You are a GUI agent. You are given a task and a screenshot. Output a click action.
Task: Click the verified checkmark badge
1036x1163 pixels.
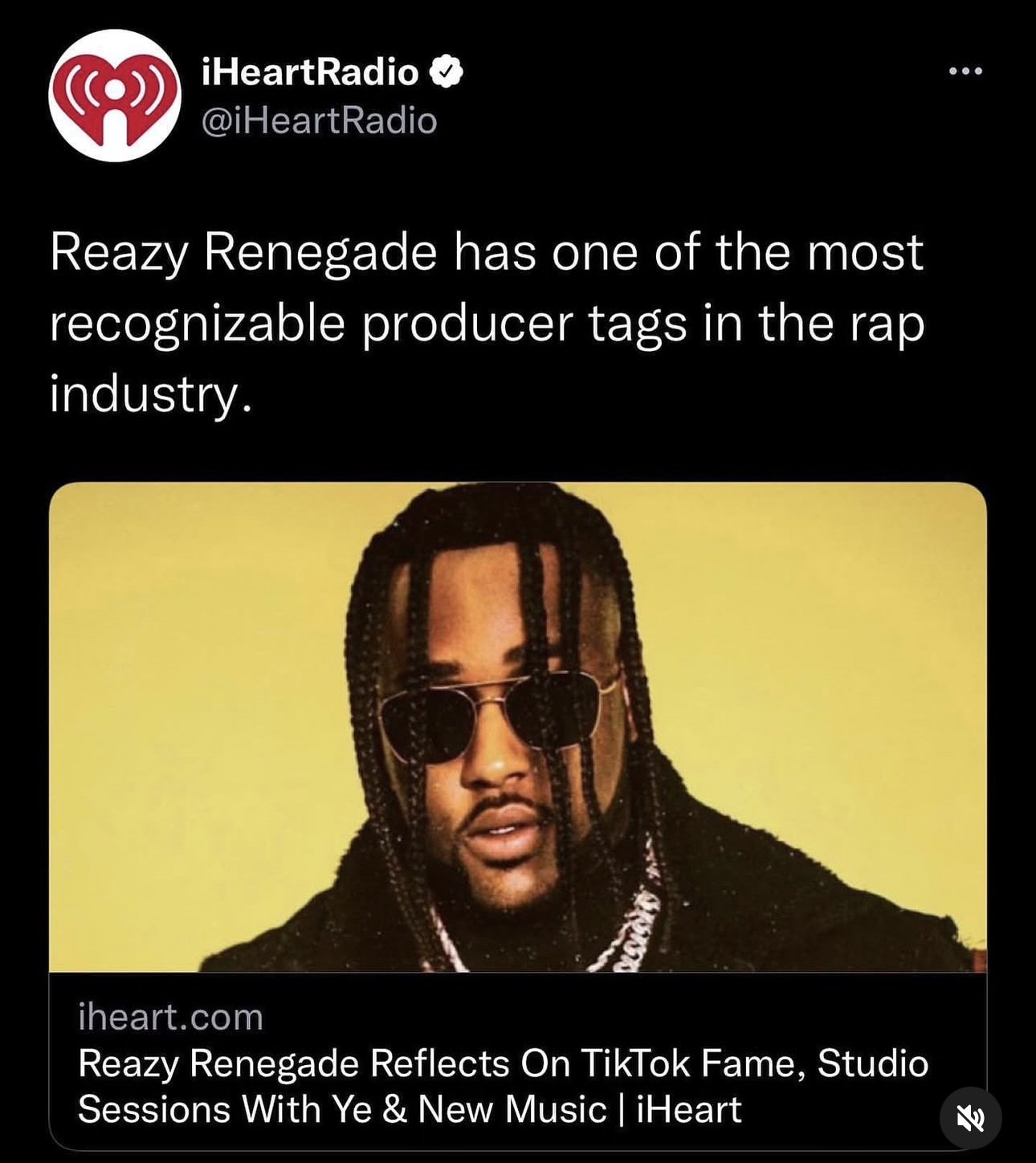[446, 72]
